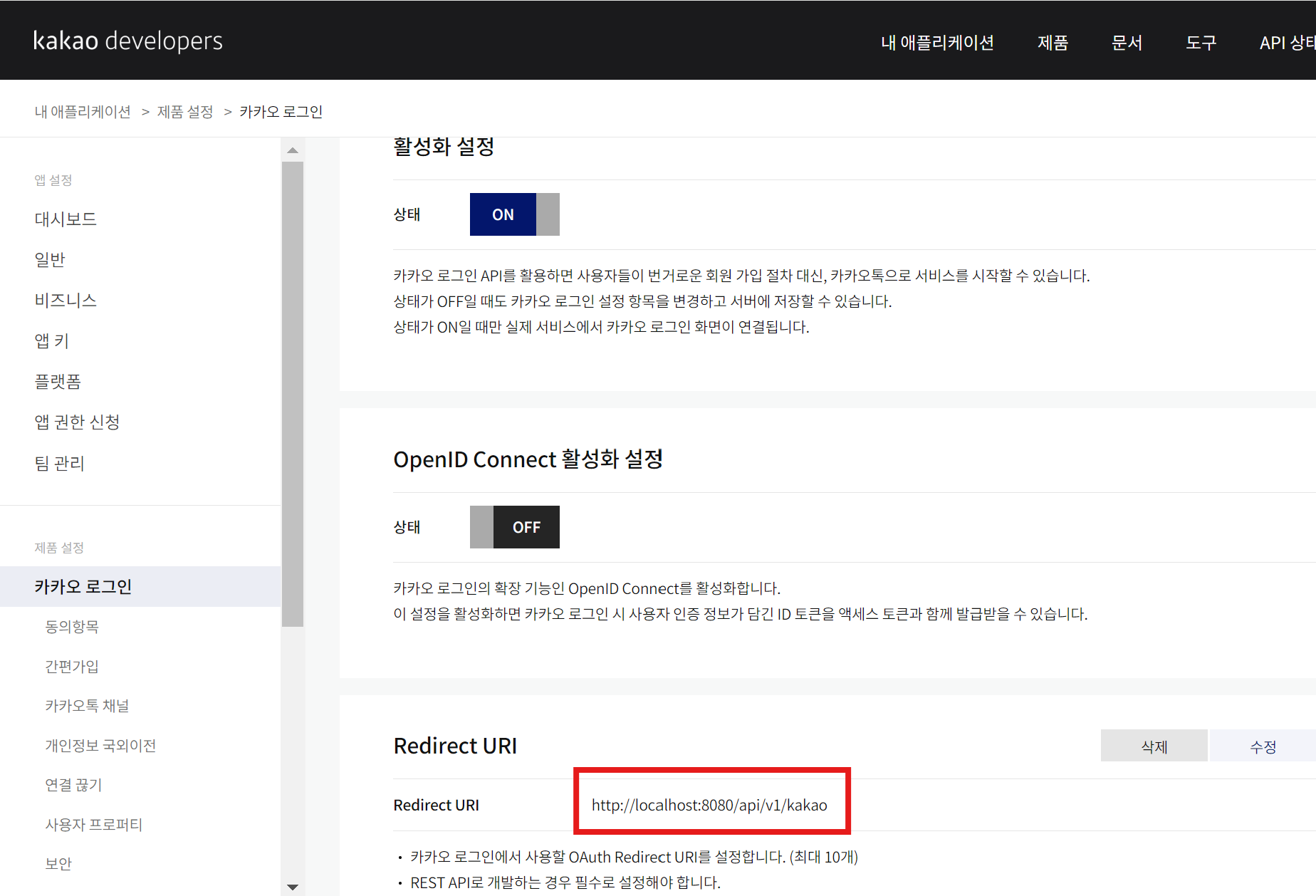Go to 제품 설정 breadcrumb
The image size is (1316, 896).
(185, 112)
